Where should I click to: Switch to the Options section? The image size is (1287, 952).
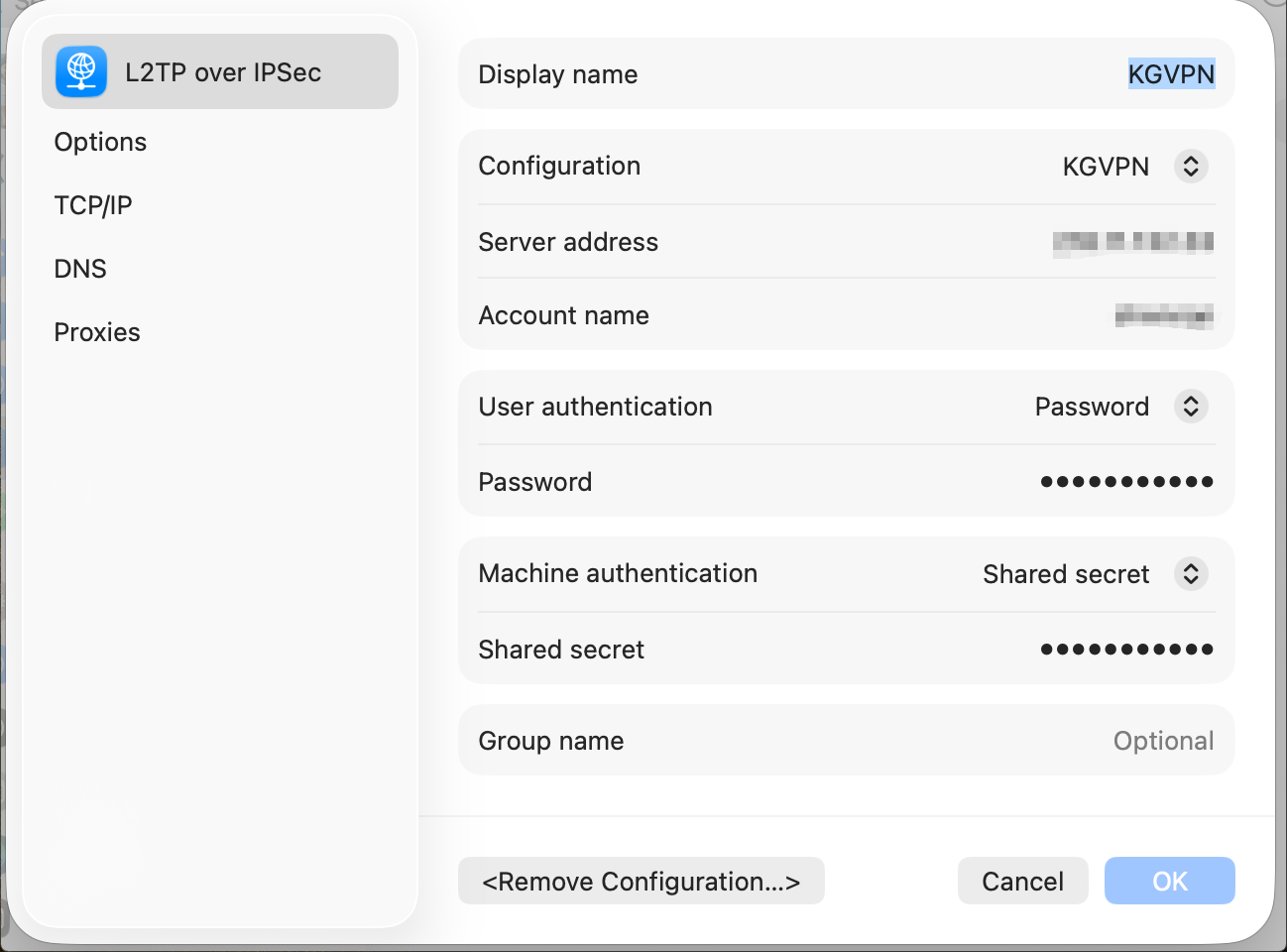pyautogui.click(x=100, y=142)
